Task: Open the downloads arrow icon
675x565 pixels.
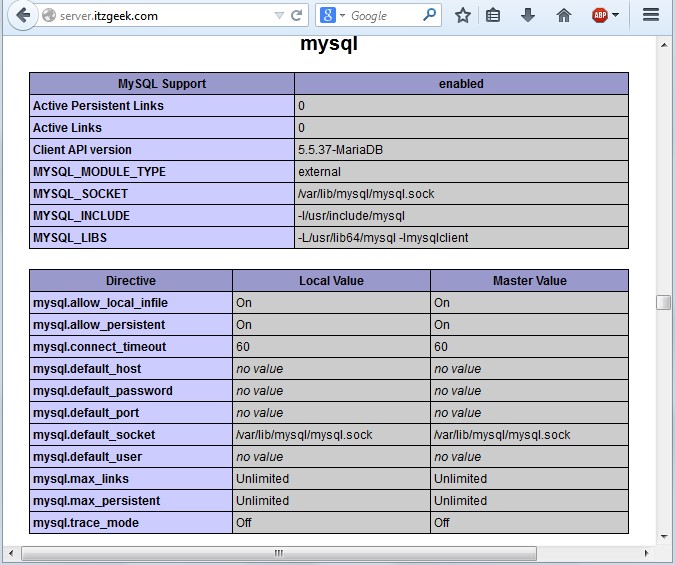Action: click(528, 15)
